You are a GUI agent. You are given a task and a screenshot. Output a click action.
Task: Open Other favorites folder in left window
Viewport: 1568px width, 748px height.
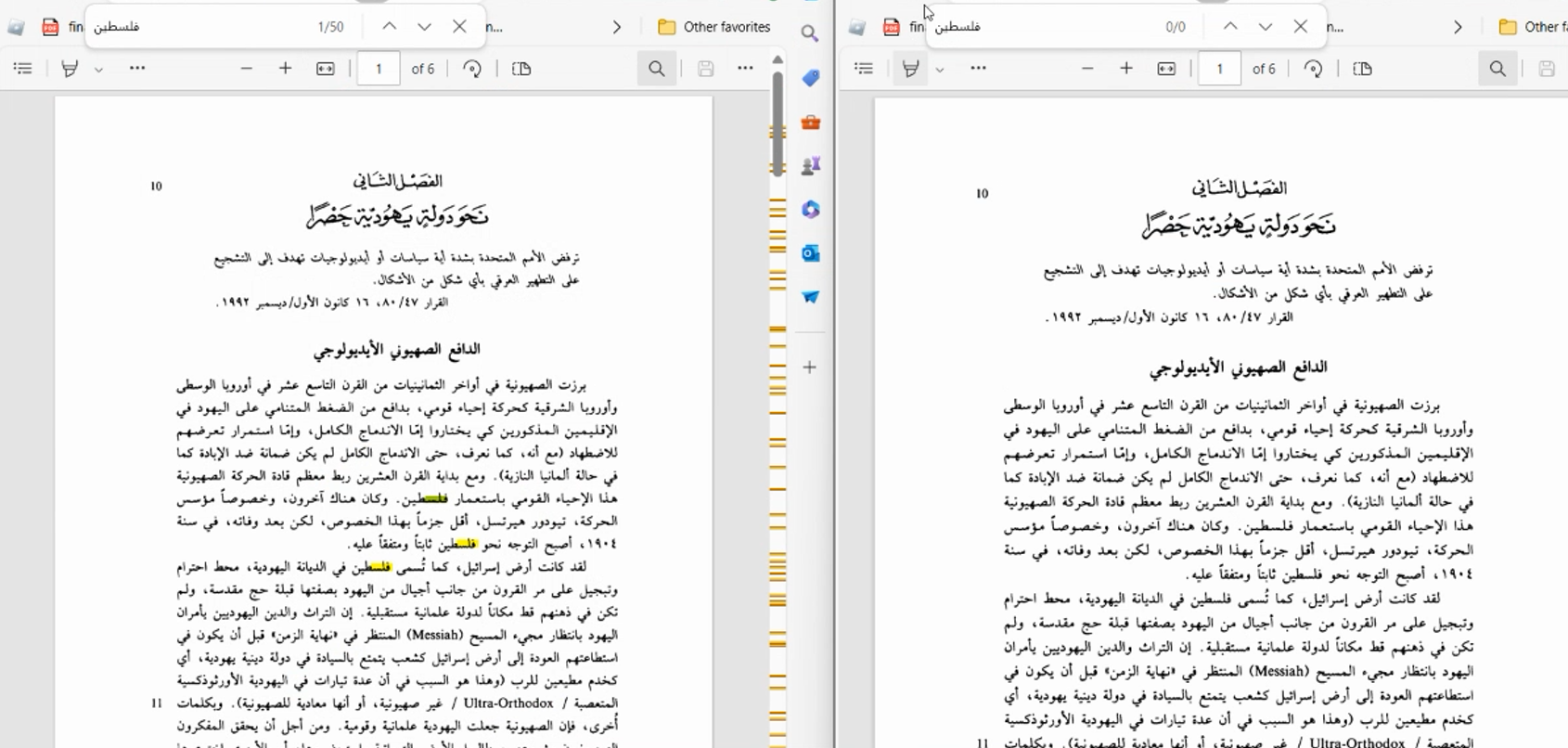pyautogui.click(x=714, y=27)
